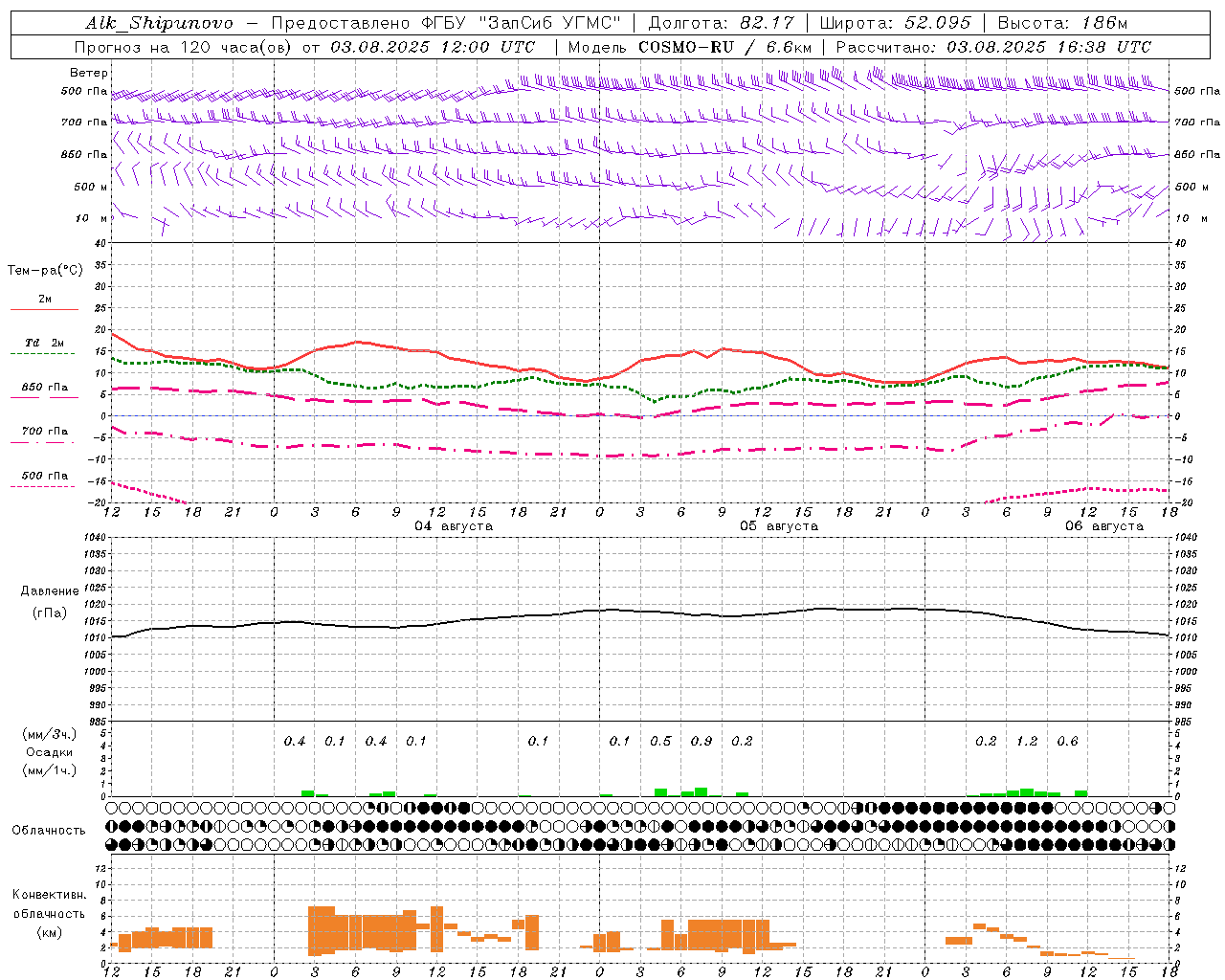This screenshot has height=980, width=1225.
Task: Click the 0.5 precipitation total value
Action: (x=660, y=742)
